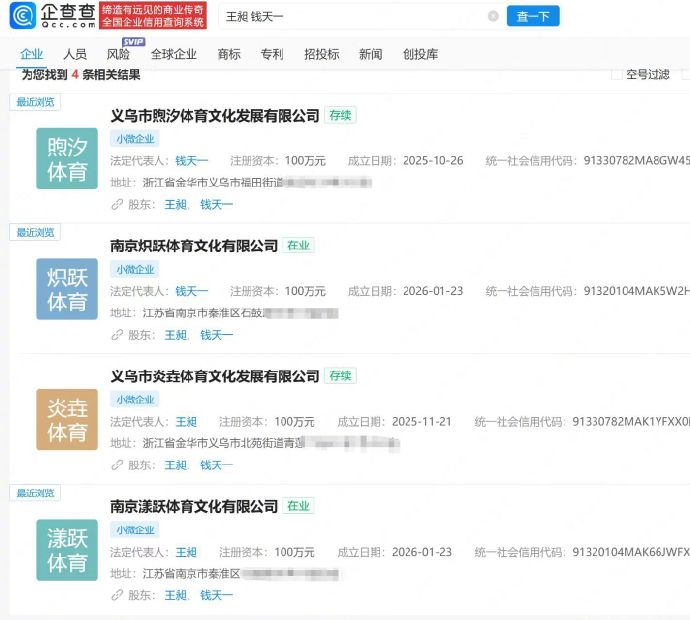Click establishment date 2025-10-26
Image resolution: width=690 pixels, height=620 pixels.
pos(433,161)
